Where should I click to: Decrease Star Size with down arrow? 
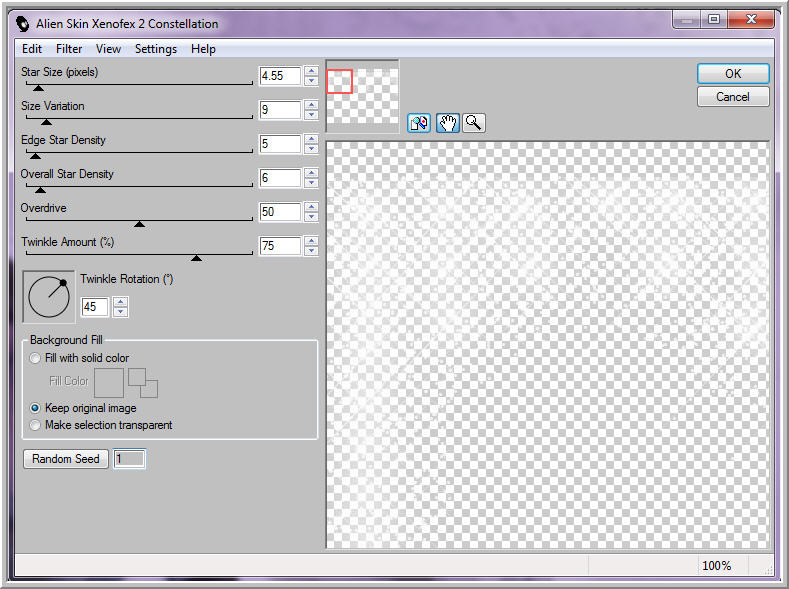pos(311,81)
